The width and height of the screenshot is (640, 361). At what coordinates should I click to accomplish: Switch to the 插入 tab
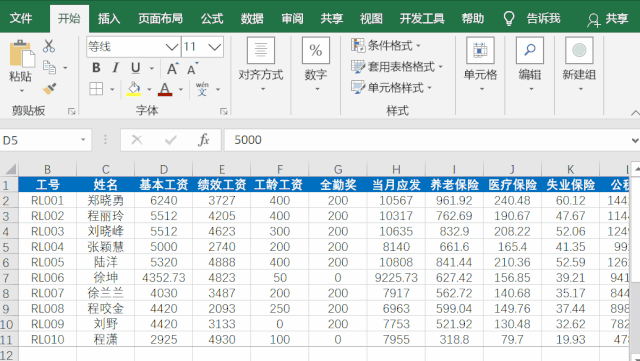tap(109, 18)
